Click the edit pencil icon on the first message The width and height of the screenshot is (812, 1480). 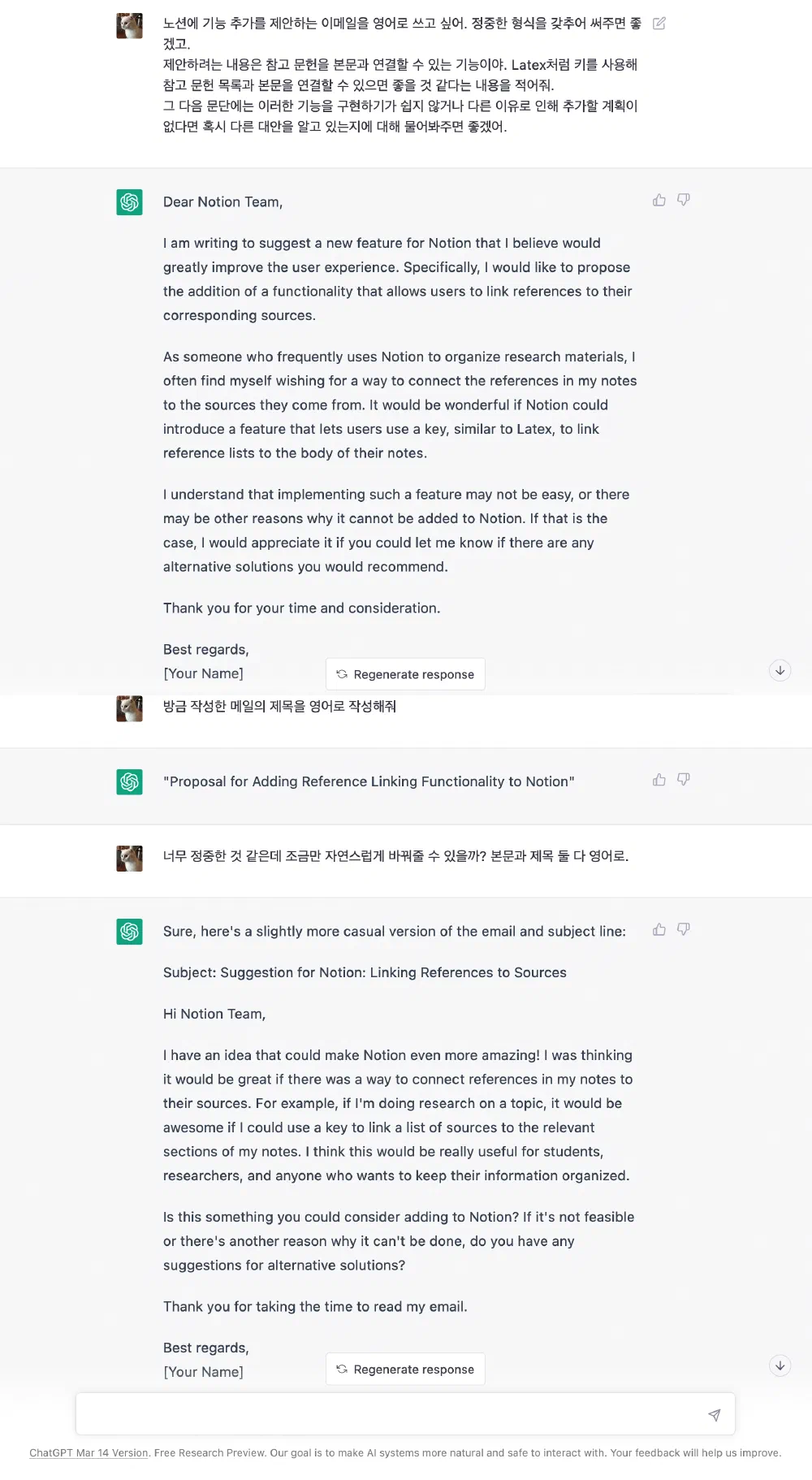click(658, 24)
